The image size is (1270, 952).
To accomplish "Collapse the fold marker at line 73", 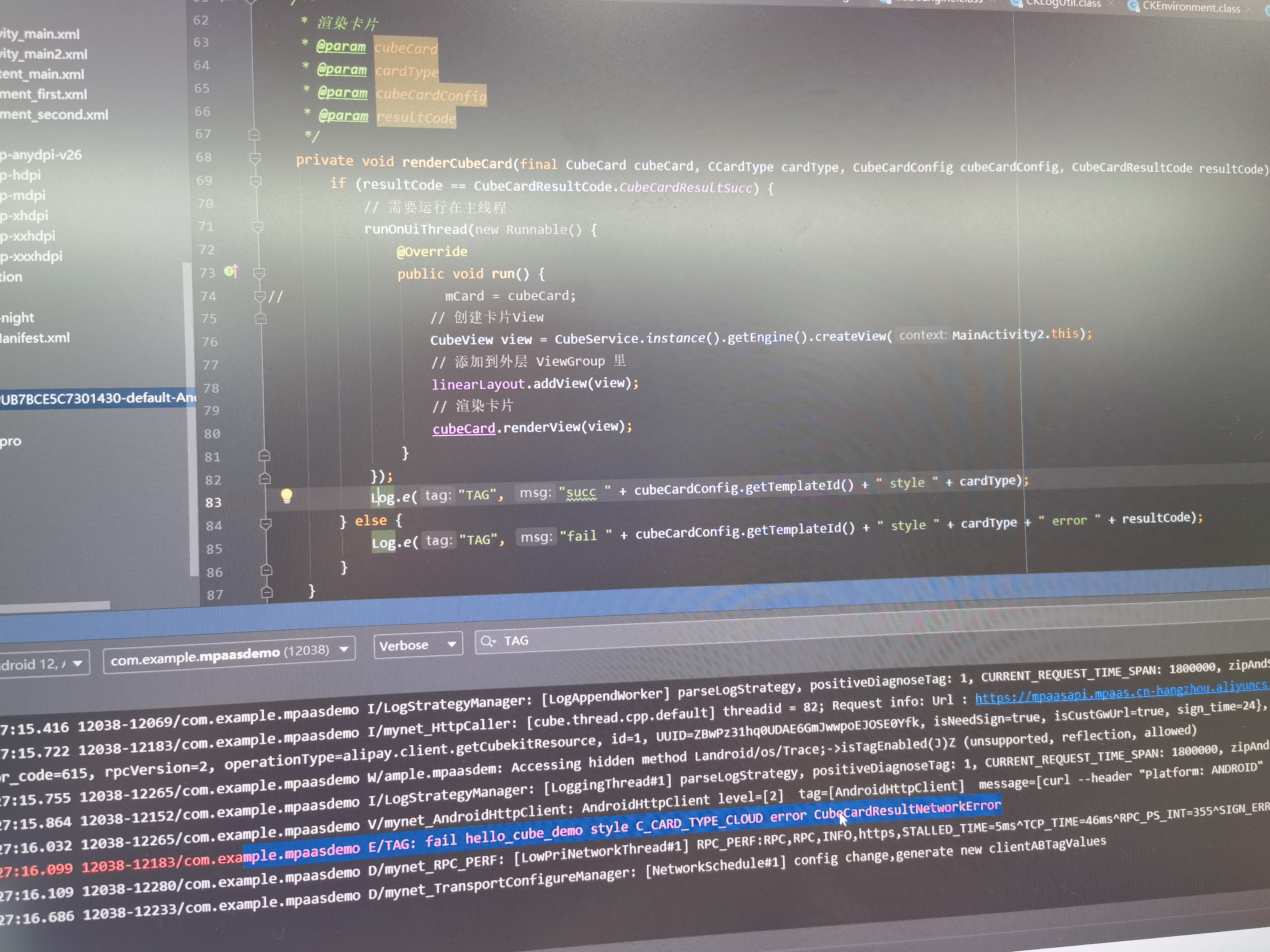I will point(260,274).
